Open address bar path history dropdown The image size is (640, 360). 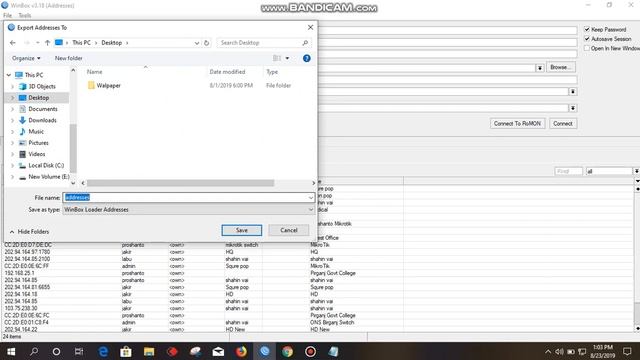click(197, 43)
